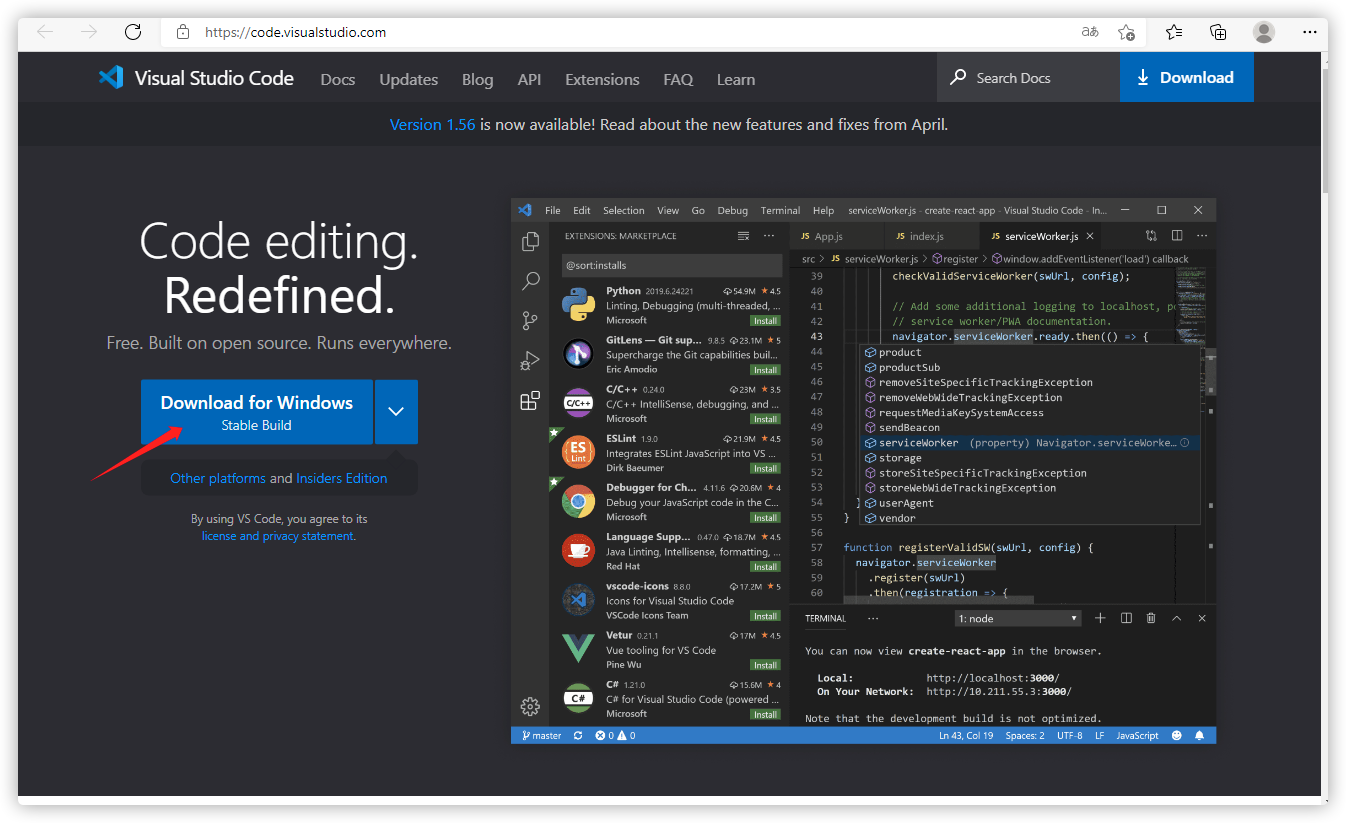
Task: Open the Updates navigation item
Action: 409,79
